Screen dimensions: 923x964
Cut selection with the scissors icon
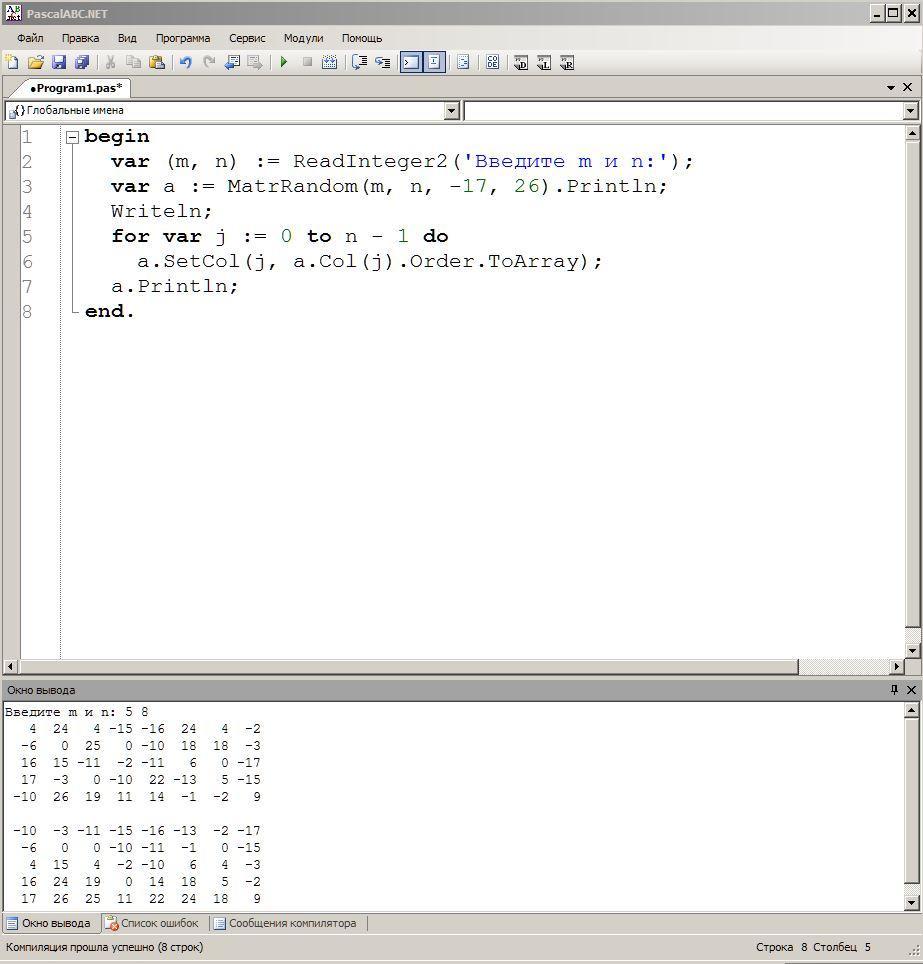111,62
